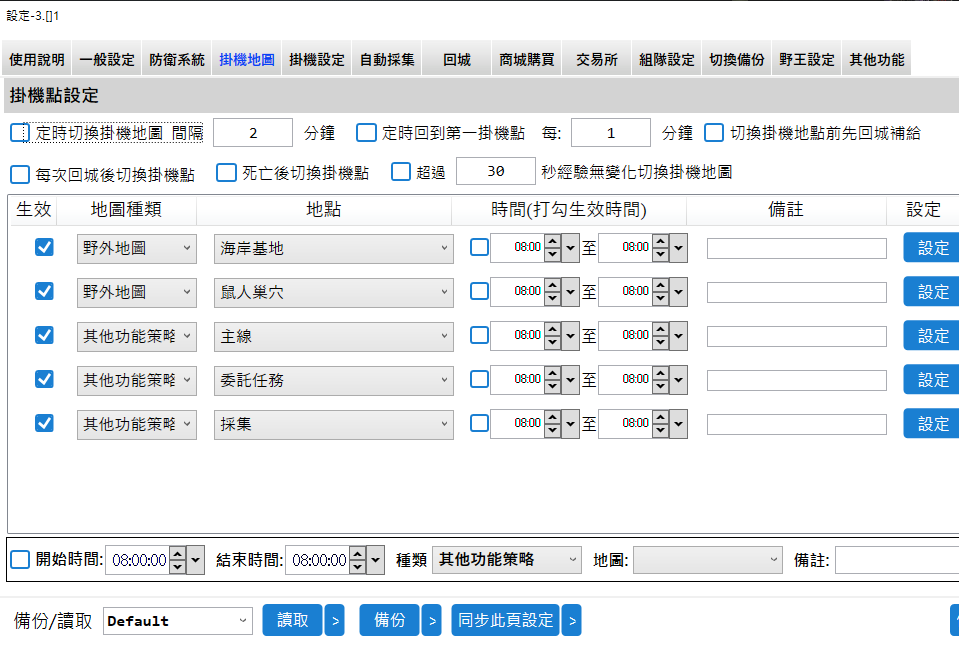This screenshot has width=959, height=647.
Task: Expand the 海岸基地 location dropdown
Action: click(x=333, y=249)
